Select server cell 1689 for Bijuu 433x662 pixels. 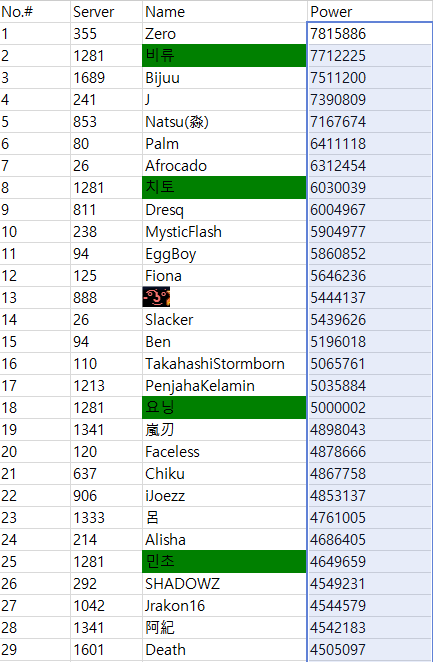[x=106, y=78]
